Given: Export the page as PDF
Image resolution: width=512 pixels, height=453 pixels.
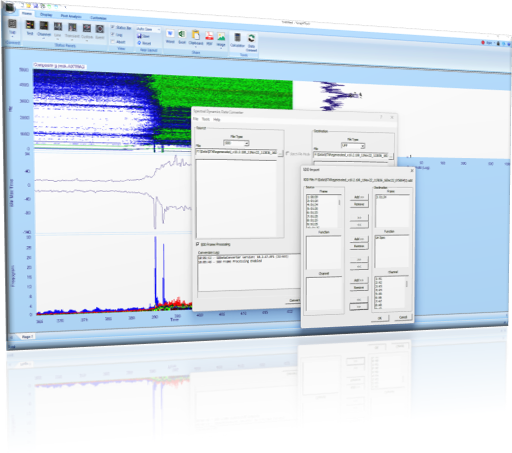Looking at the screenshot, I should coord(209,36).
